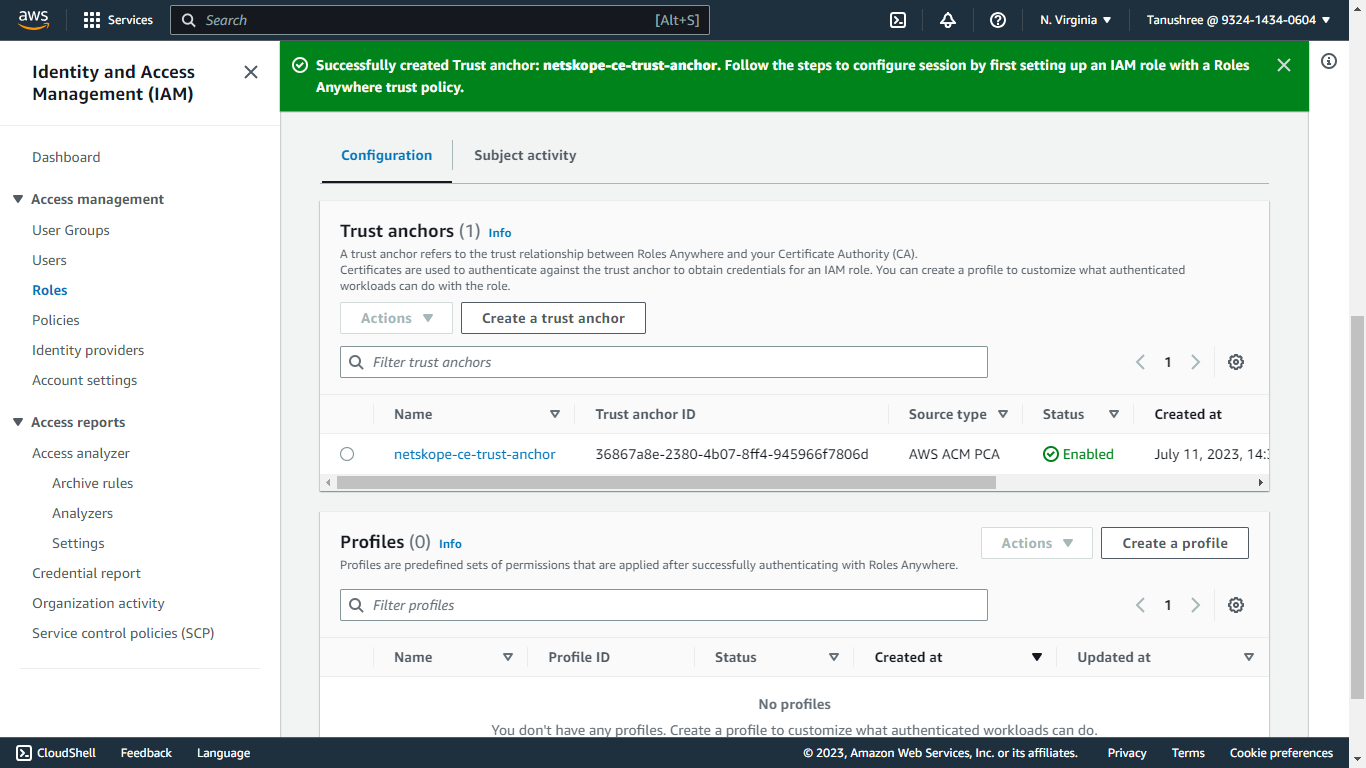The width and height of the screenshot is (1366, 768).
Task: Open Dashboard in the sidebar
Action: click(x=66, y=157)
